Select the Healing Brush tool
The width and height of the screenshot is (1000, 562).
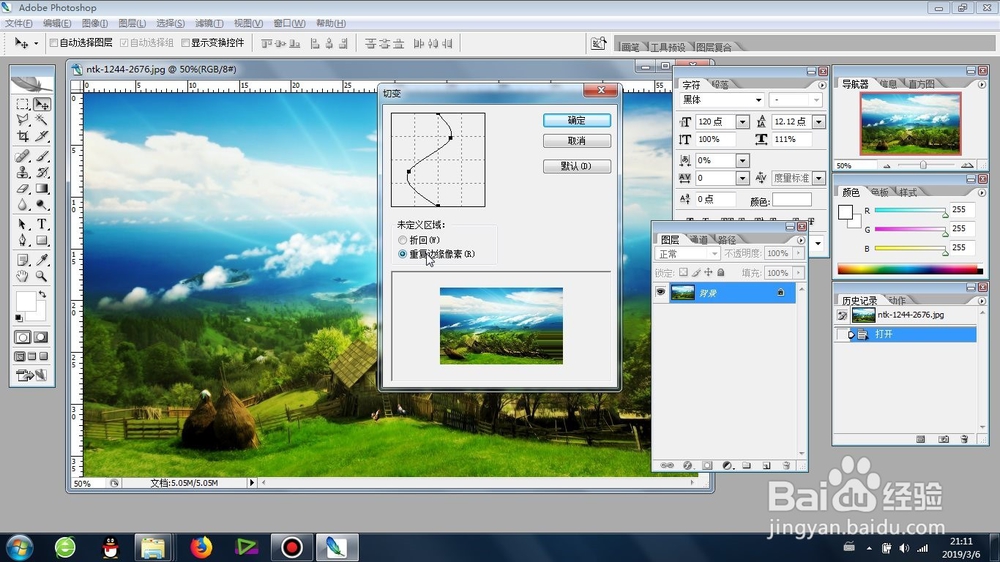[x=23, y=156]
